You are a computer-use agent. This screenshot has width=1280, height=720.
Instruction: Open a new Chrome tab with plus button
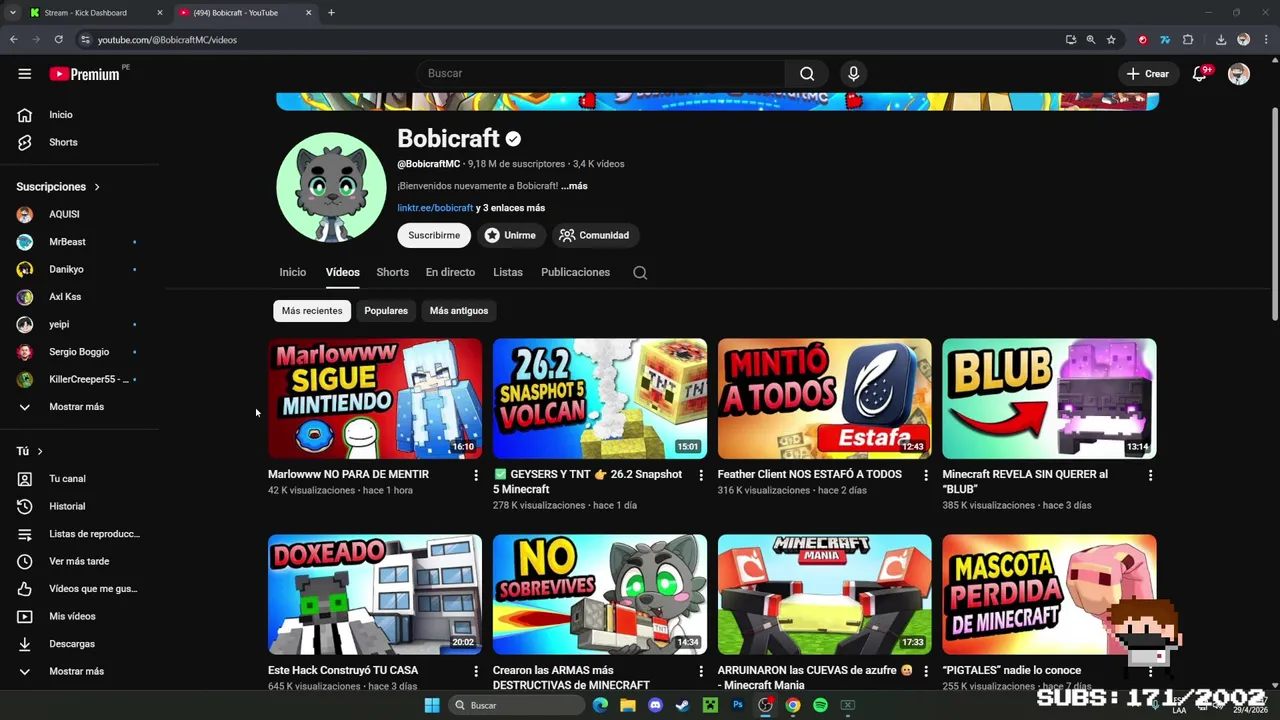(331, 13)
